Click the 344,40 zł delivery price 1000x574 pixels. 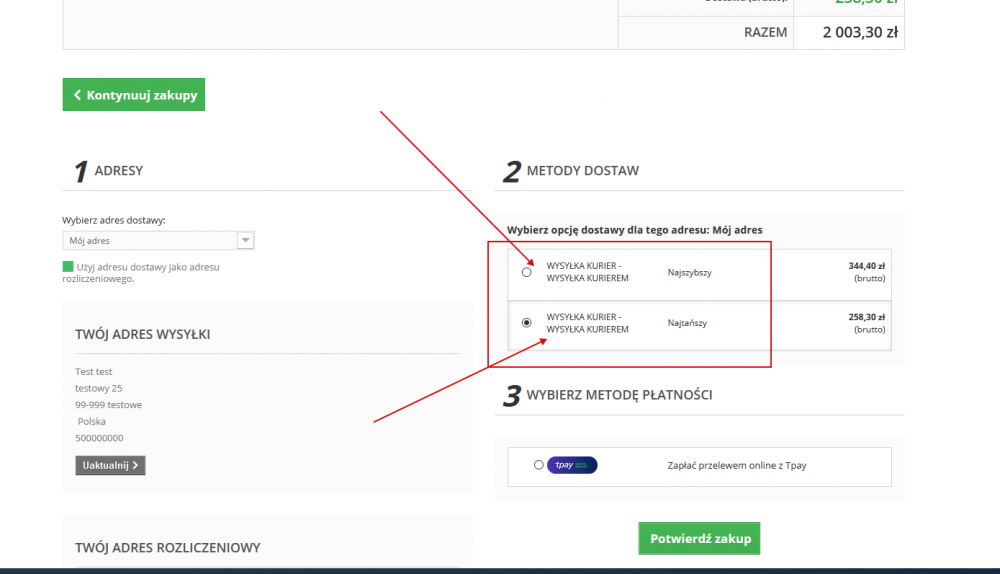(866, 266)
